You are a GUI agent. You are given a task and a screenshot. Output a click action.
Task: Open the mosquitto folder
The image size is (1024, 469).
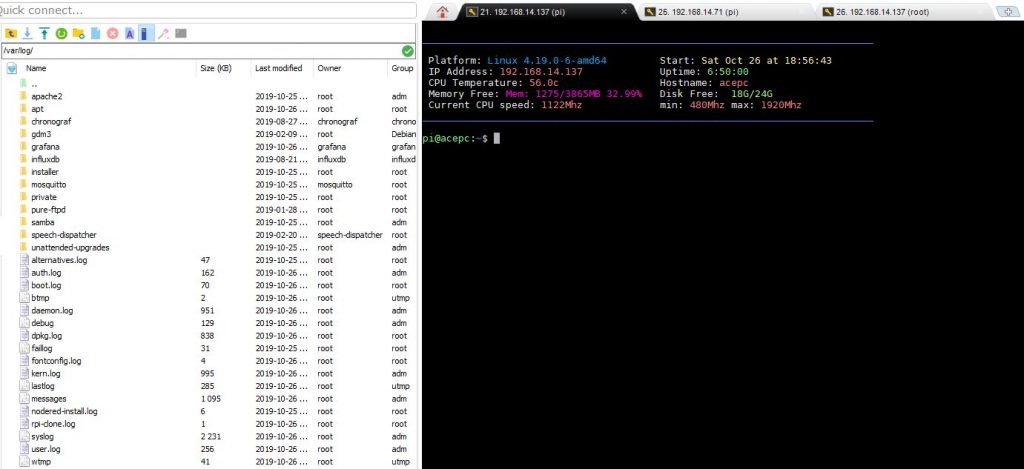51,184
